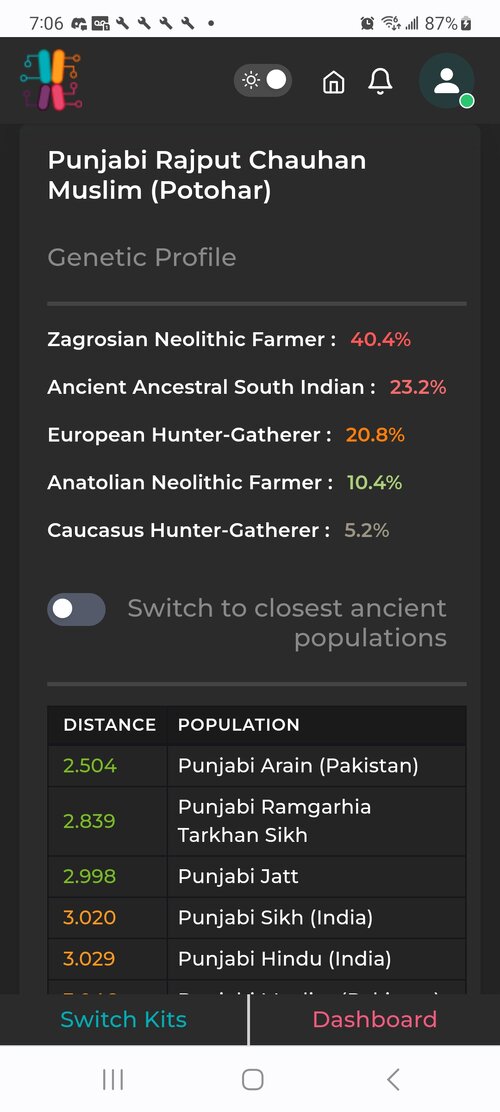The height and width of the screenshot is (1112, 500).
Task: Go to home via house icon
Action: click(x=333, y=82)
